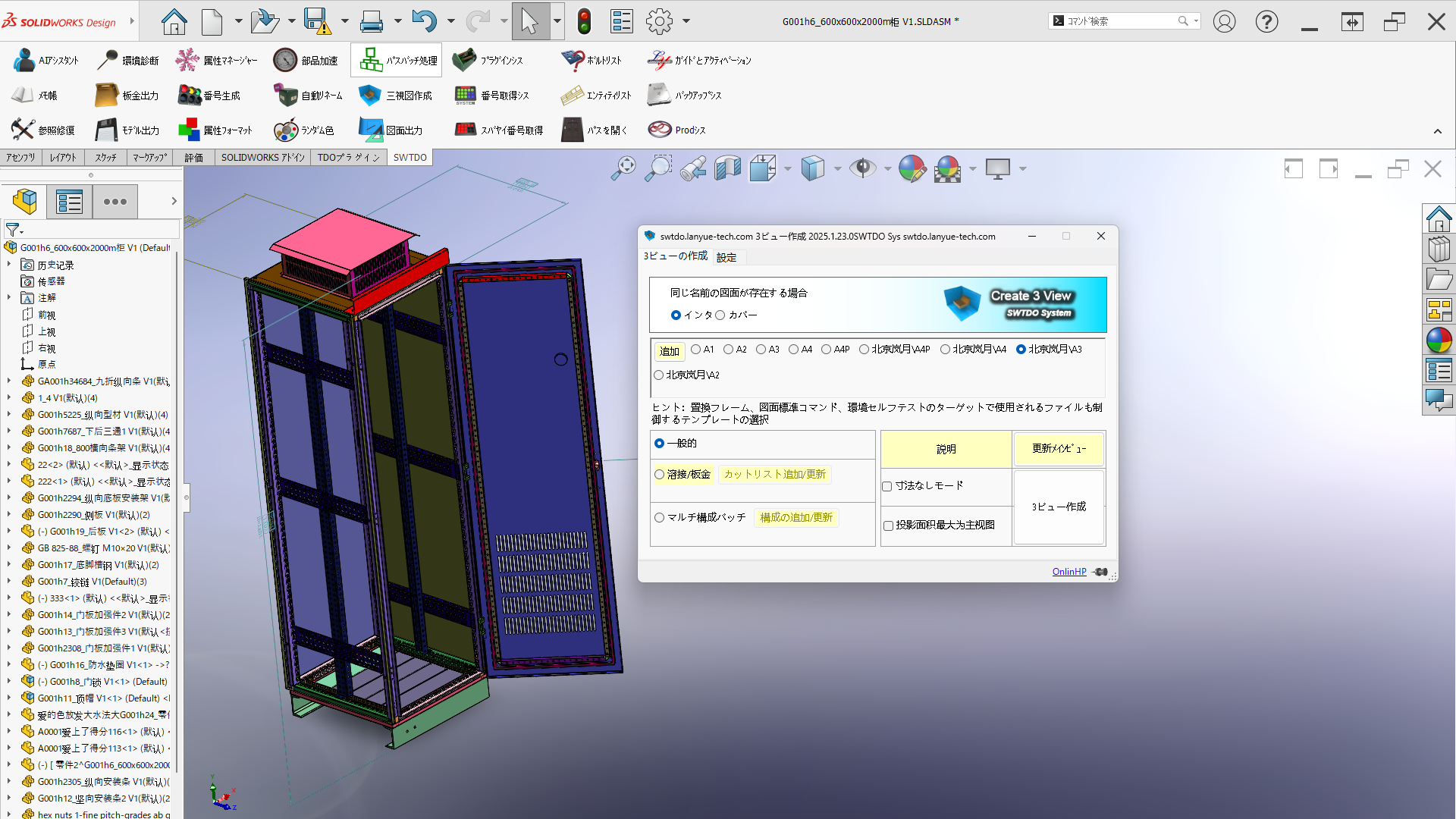The height and width of the screenshot is (819, 1456).
Task: Click the 三視図作成 icon
Action: tap(369, 96)
